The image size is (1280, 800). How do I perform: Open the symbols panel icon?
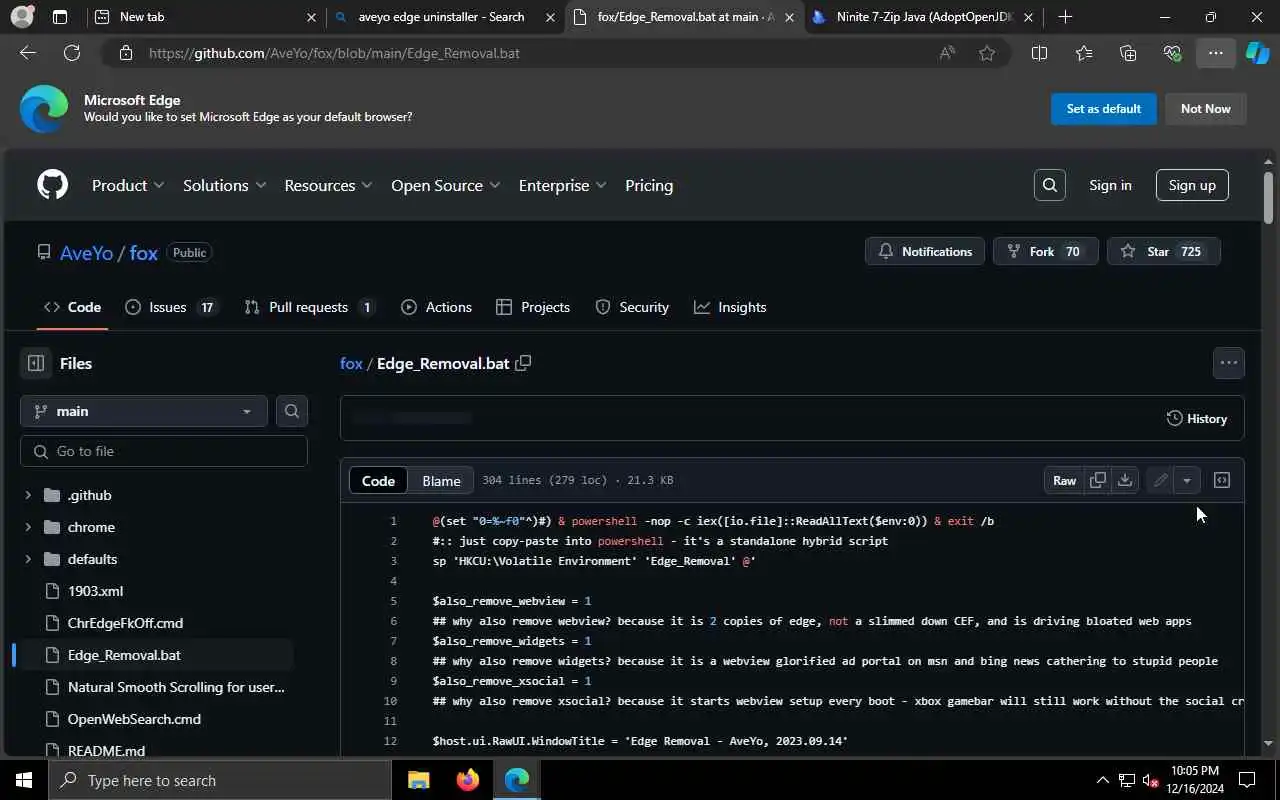pyautogui.click(x=1221, y=480)
